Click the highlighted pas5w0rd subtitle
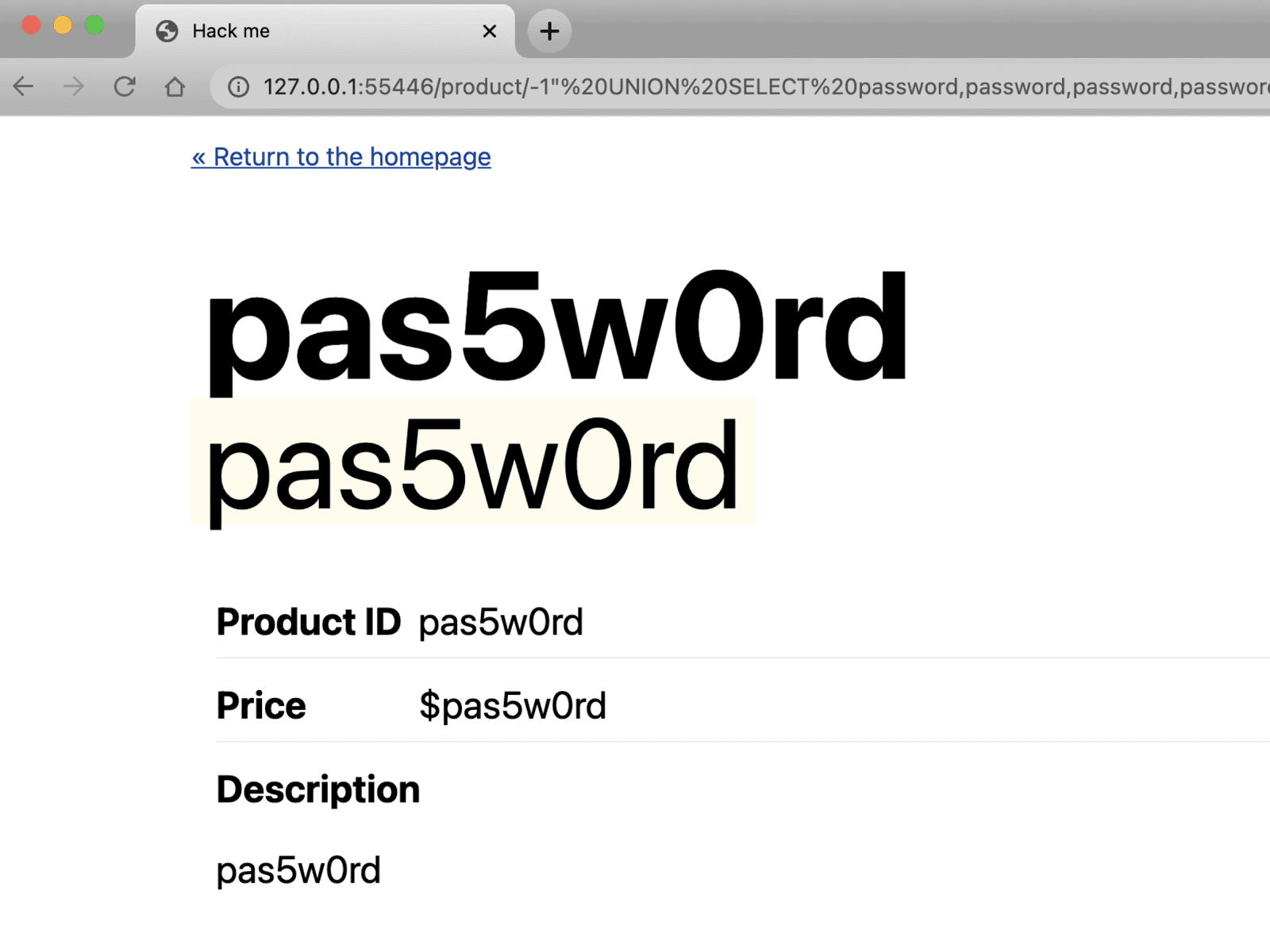 [x=472, y=466]
